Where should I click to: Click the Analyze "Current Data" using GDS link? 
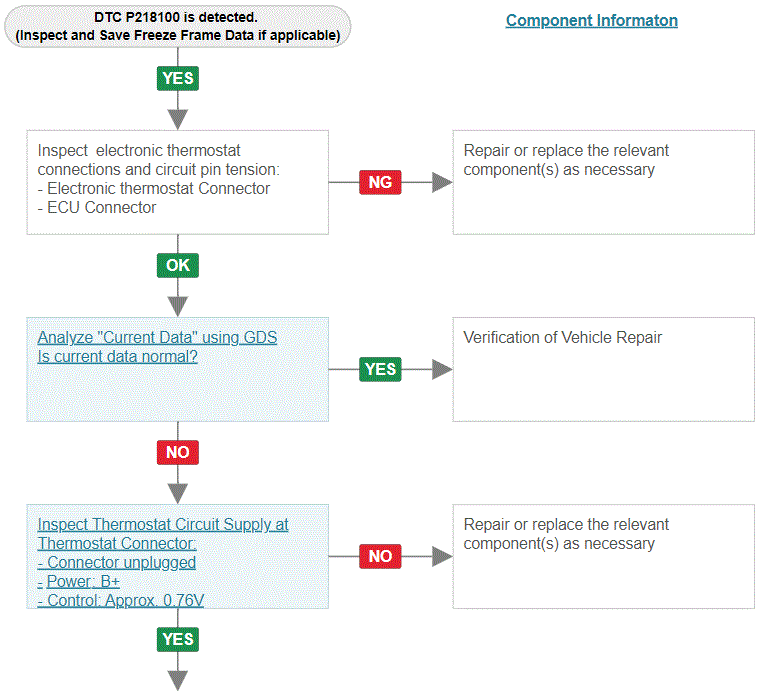(157, 337)
